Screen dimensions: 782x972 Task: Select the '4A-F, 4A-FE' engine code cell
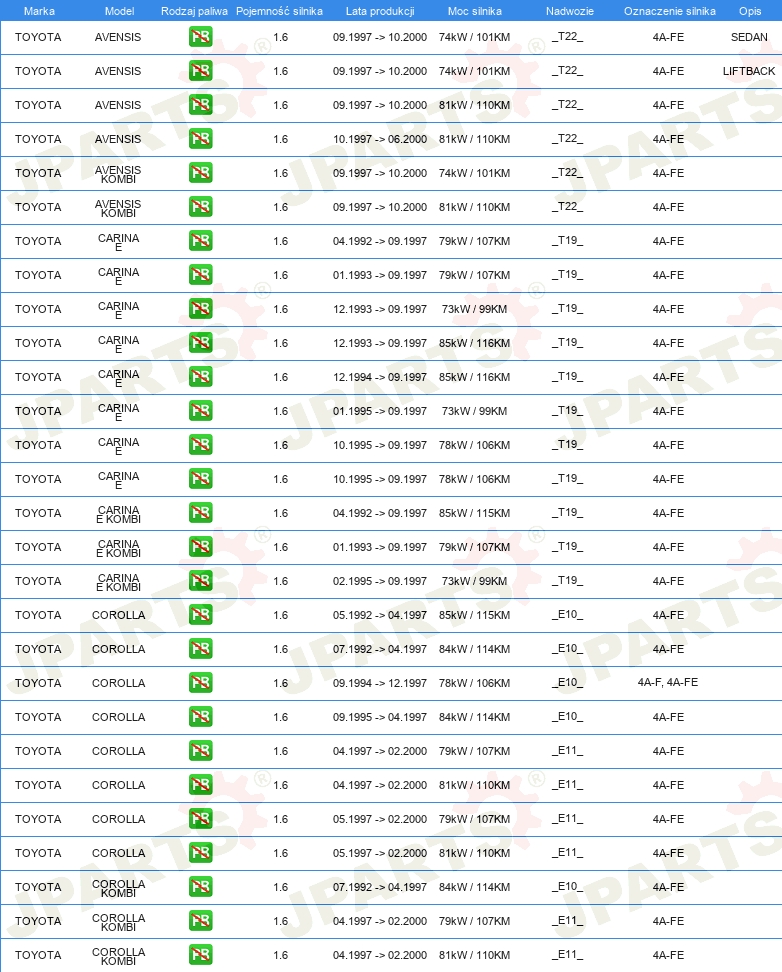tap(668, 683)
